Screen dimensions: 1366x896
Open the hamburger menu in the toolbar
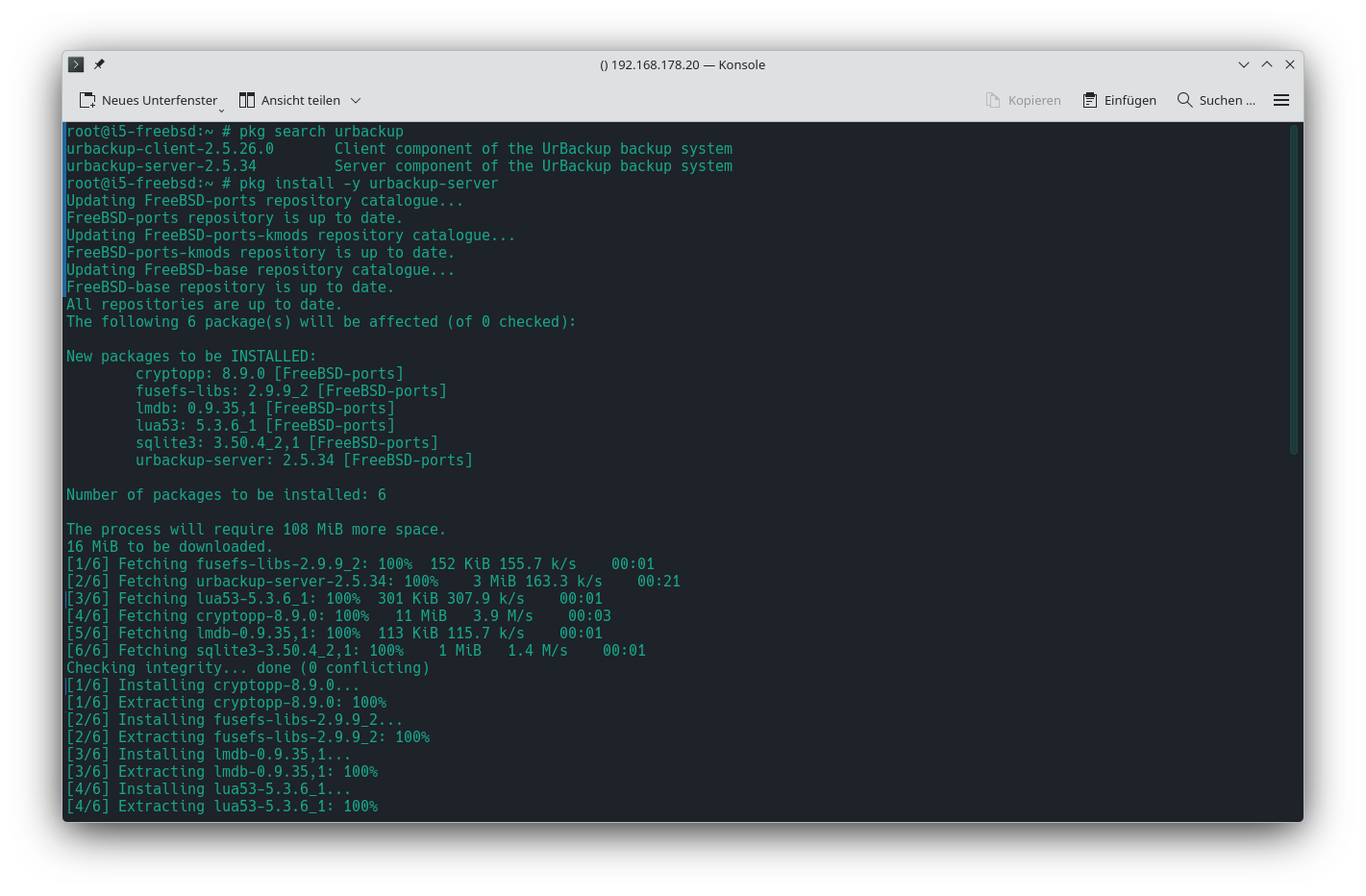point(1280,100)
